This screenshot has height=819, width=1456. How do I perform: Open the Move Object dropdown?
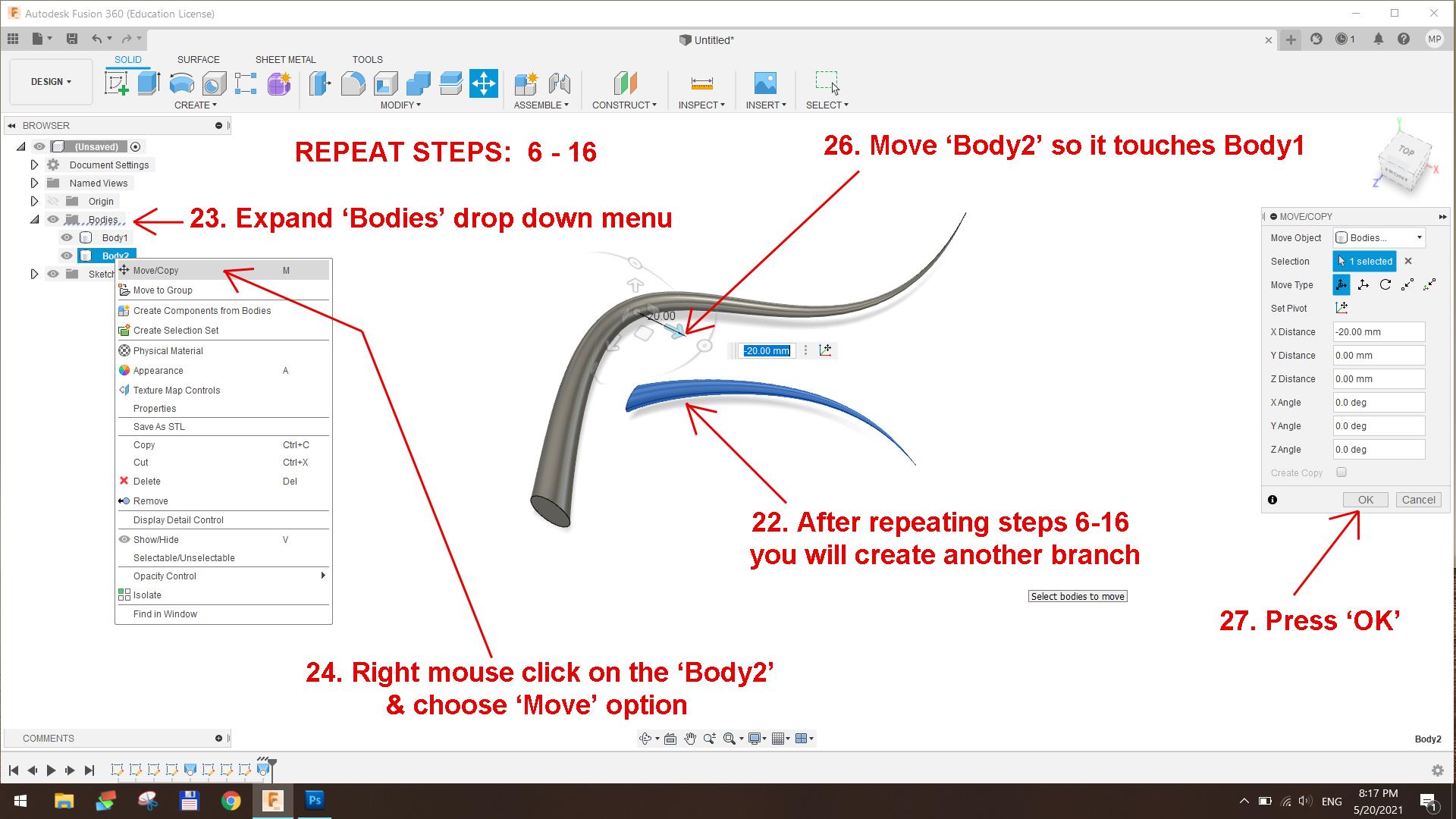pos(1379,237)
